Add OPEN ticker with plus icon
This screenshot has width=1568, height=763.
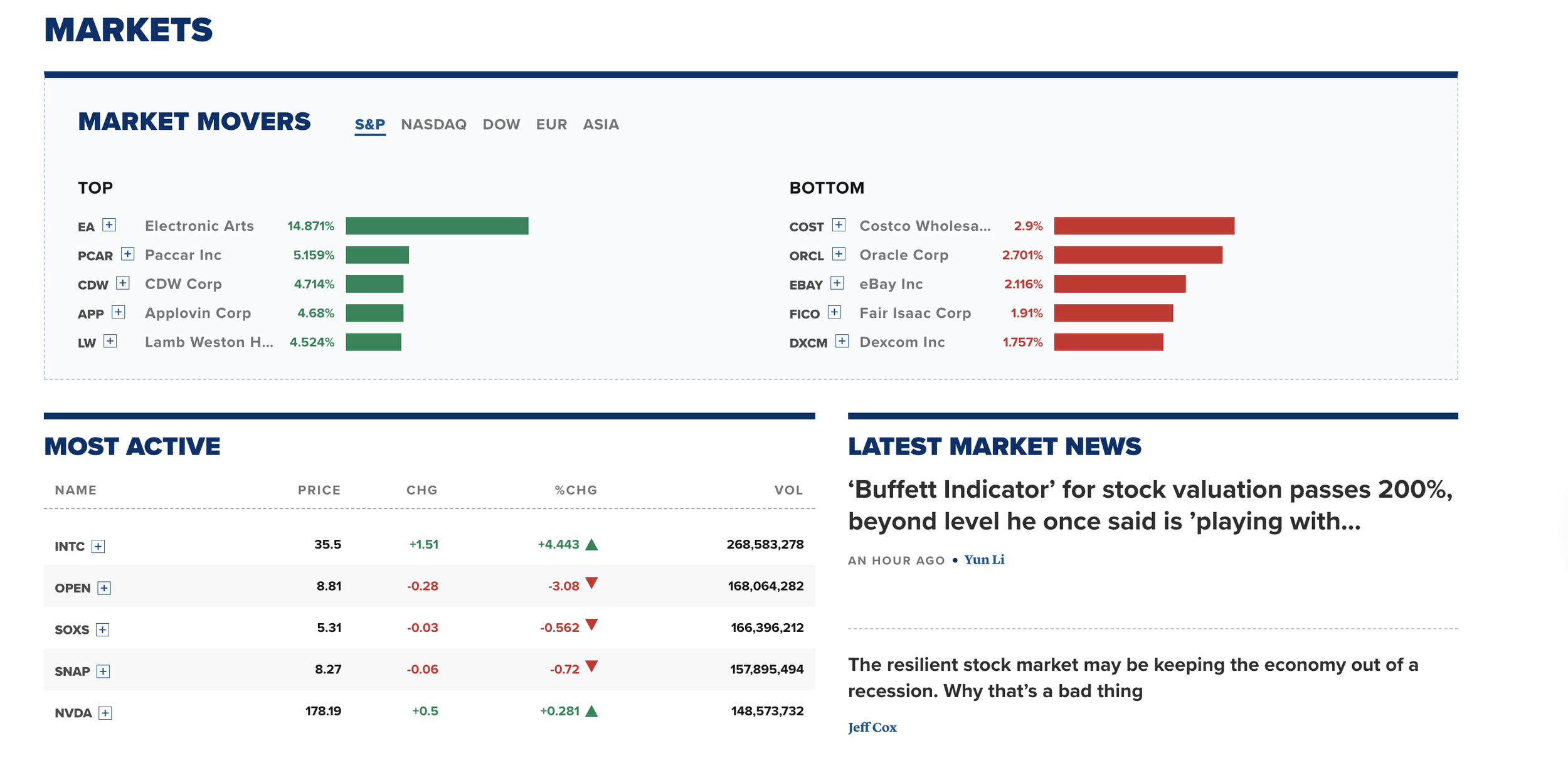[104, 588]
